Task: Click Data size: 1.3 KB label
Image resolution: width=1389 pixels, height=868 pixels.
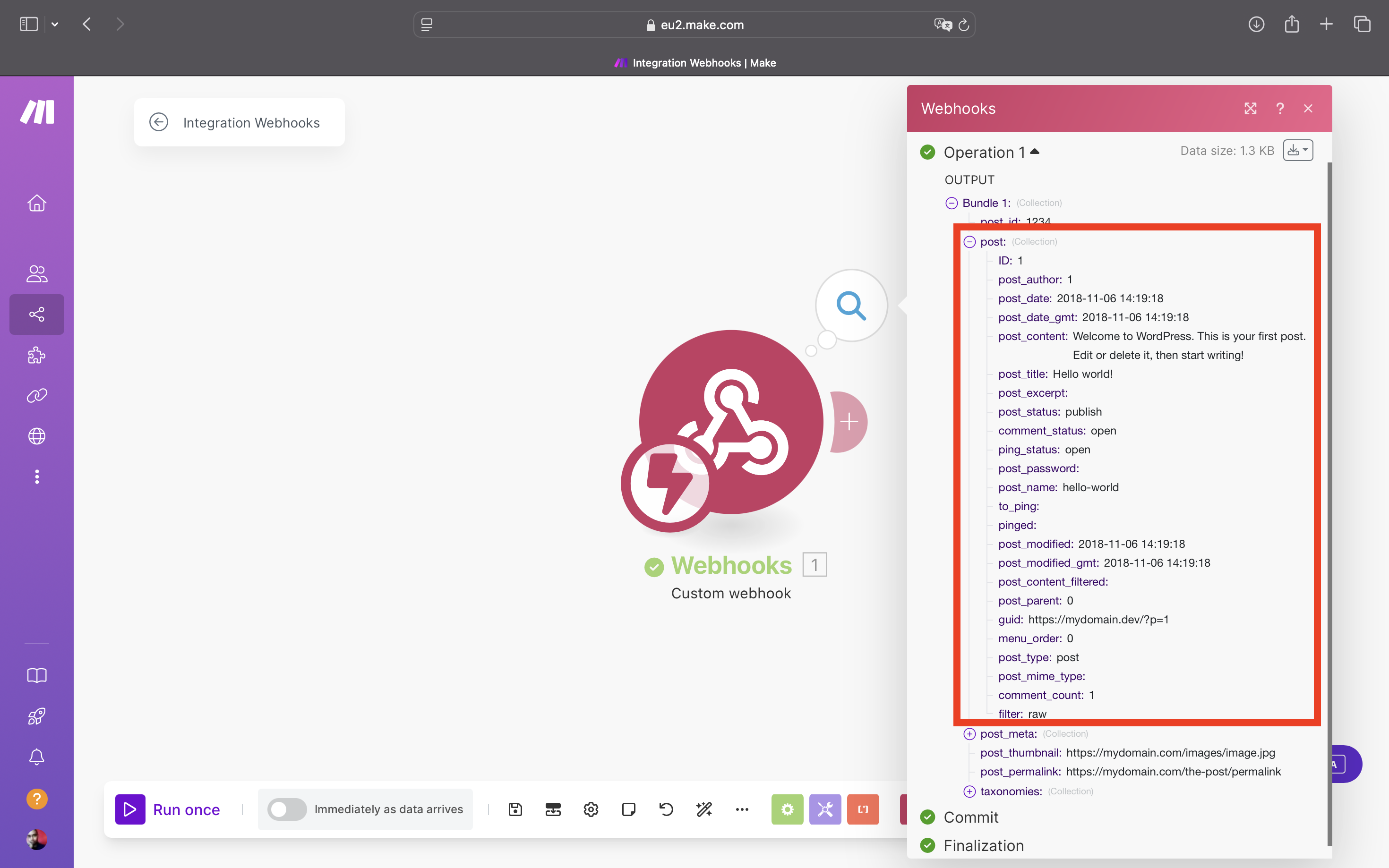Action: (x=1227, y=150)
